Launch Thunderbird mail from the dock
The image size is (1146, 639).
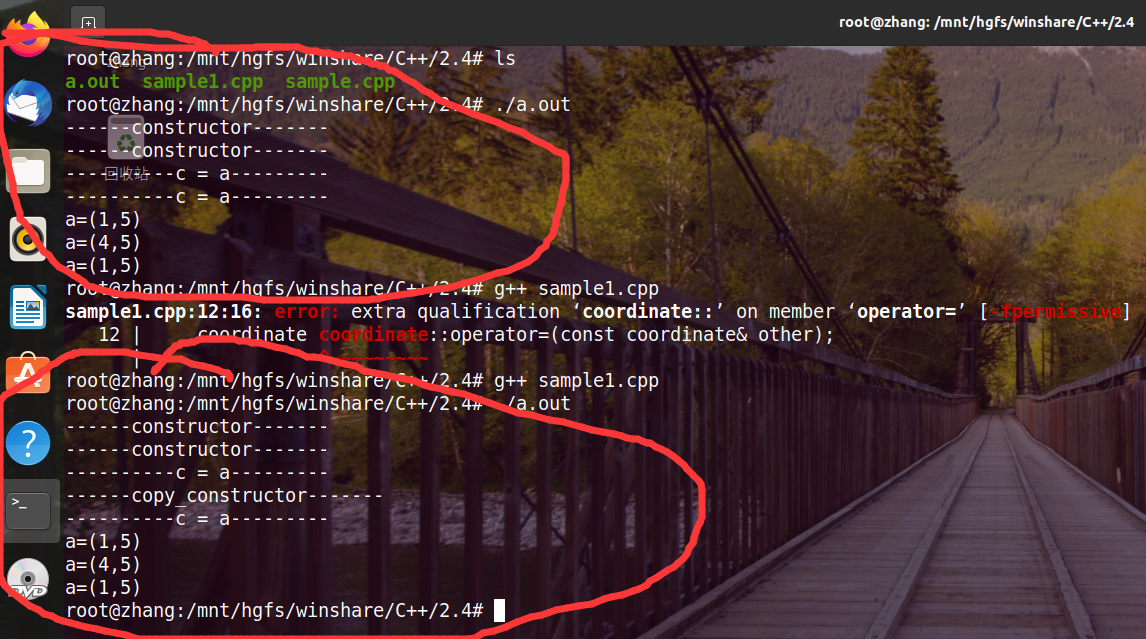coord(28,103)
